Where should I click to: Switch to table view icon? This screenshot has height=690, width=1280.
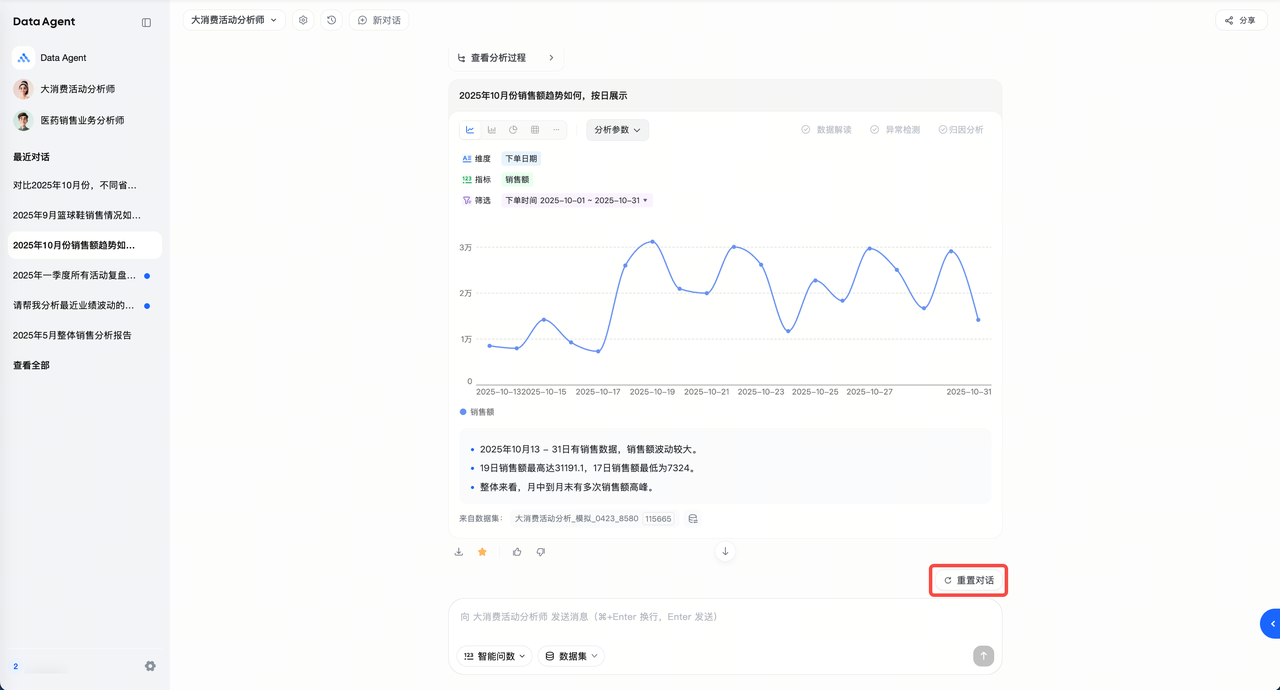[x=535, y=130]
